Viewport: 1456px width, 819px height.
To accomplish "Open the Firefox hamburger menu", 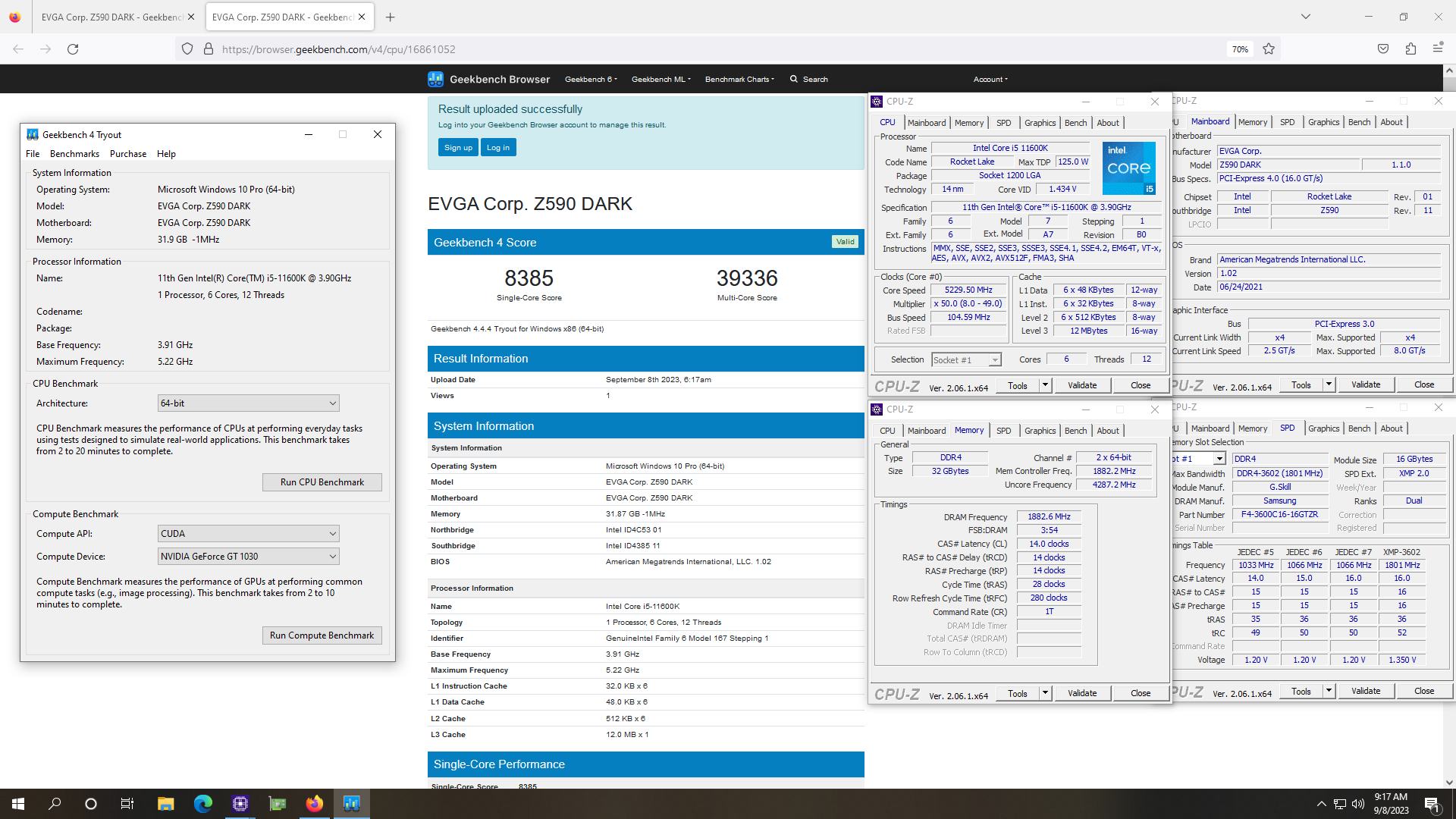I will [1438, 49].
